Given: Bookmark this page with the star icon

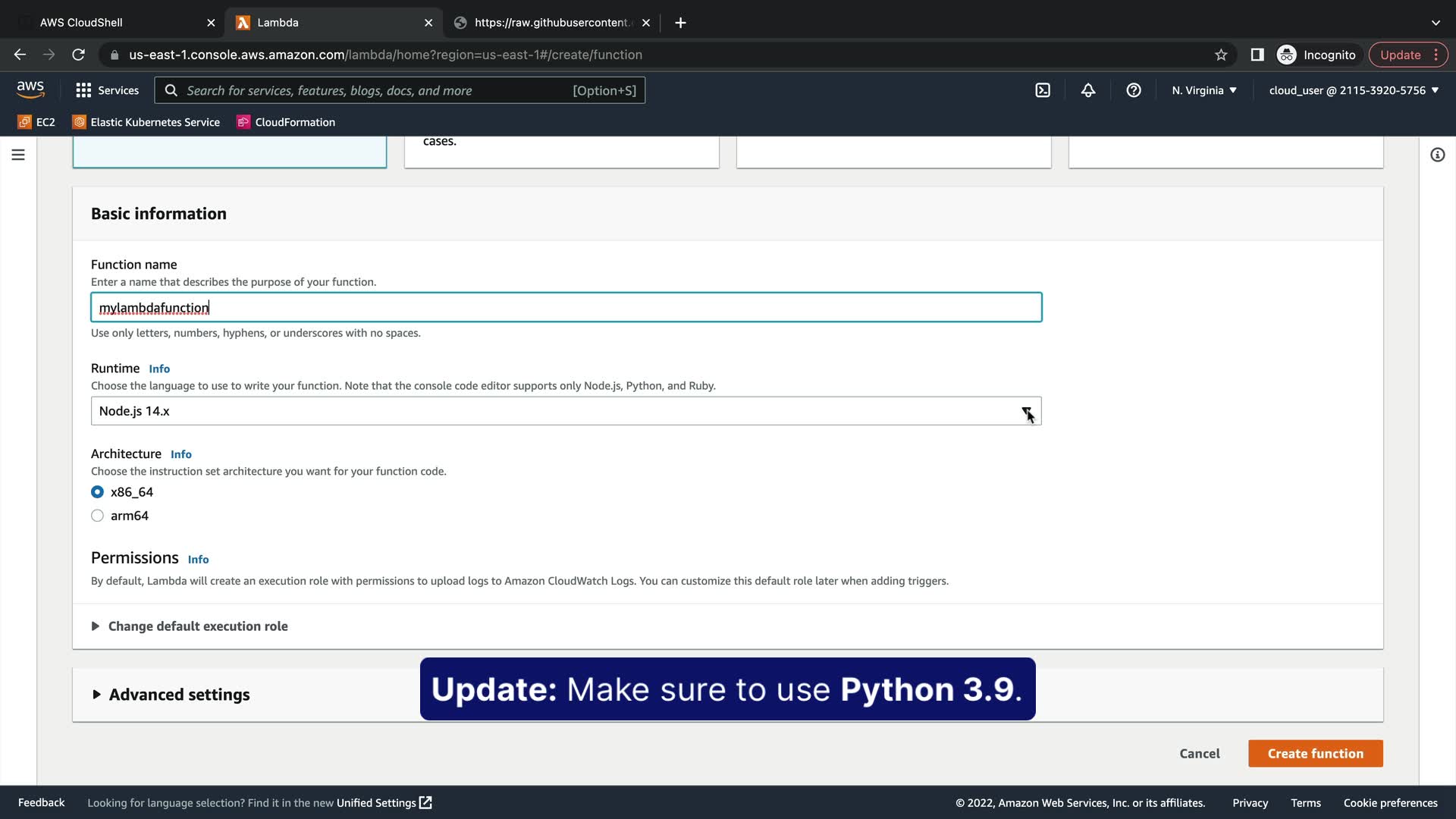Looking at the screenshot, I should [x=1221, y=55].
